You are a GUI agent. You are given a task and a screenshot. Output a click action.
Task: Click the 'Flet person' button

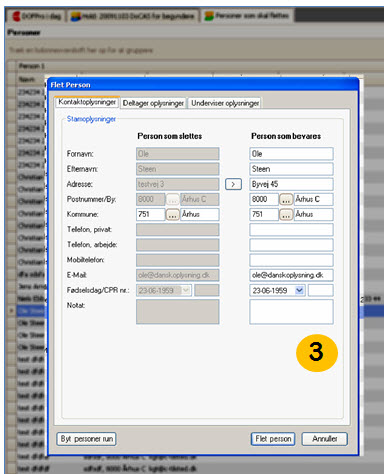(x=273, y=439)
